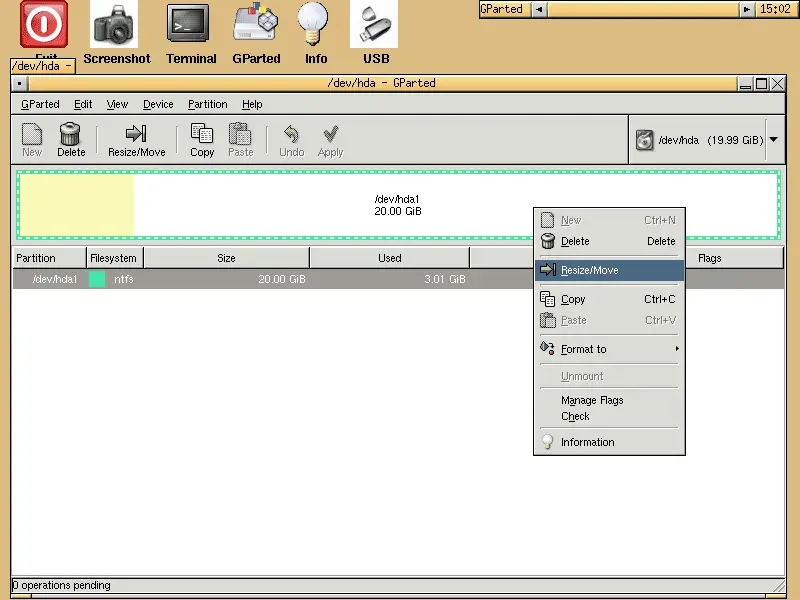Click the taskbar left scroll arrow
Viewport: 800px width, 600px height.
(539, 9)
